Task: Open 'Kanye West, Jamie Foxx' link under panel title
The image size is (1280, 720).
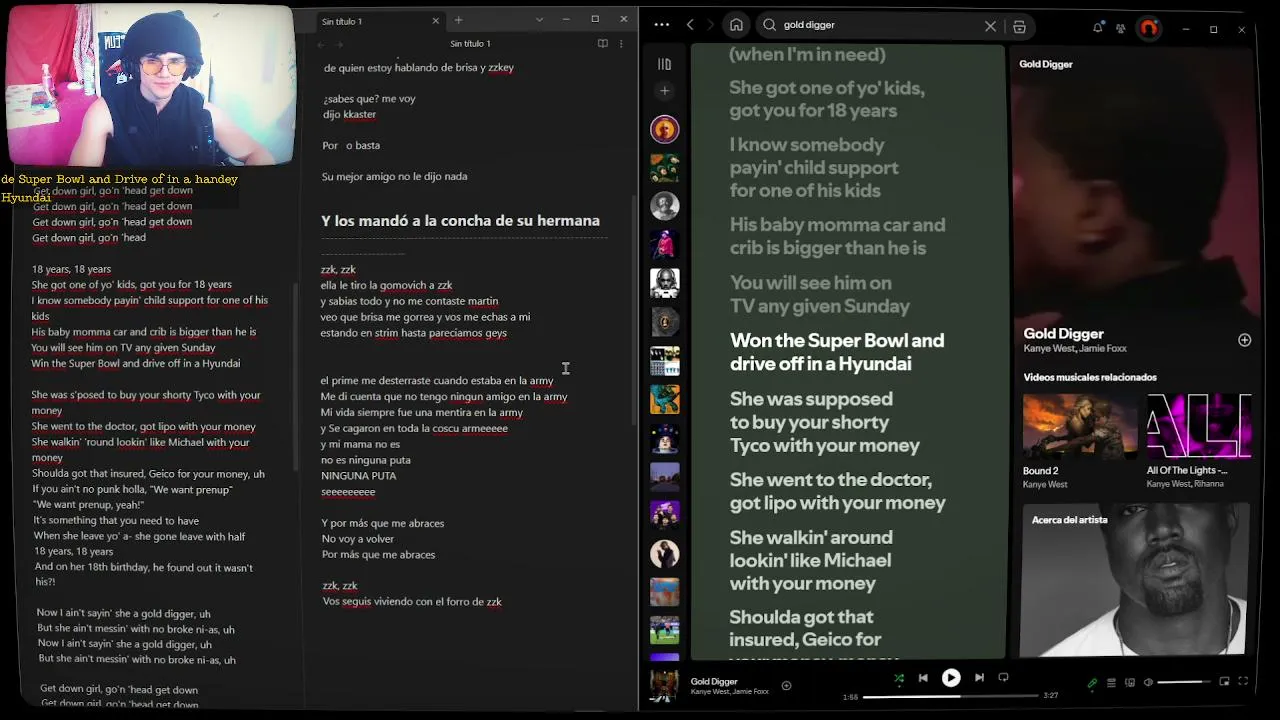Action: tap(1075, 349)
